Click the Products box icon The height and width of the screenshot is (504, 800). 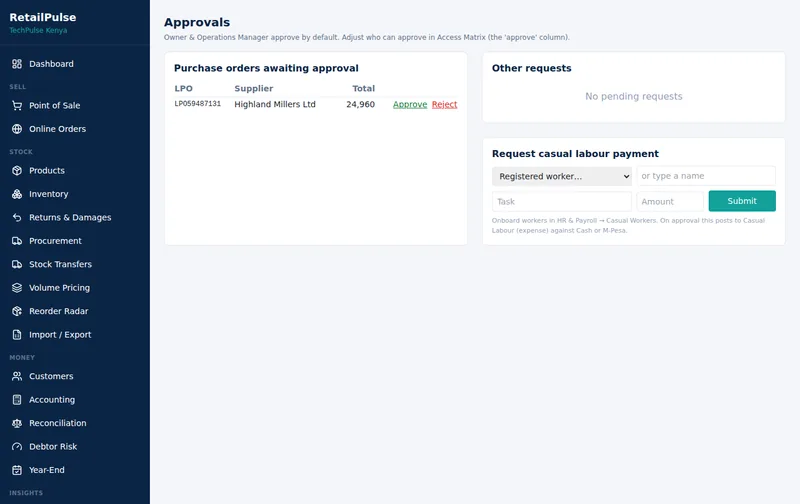[17, 171]
